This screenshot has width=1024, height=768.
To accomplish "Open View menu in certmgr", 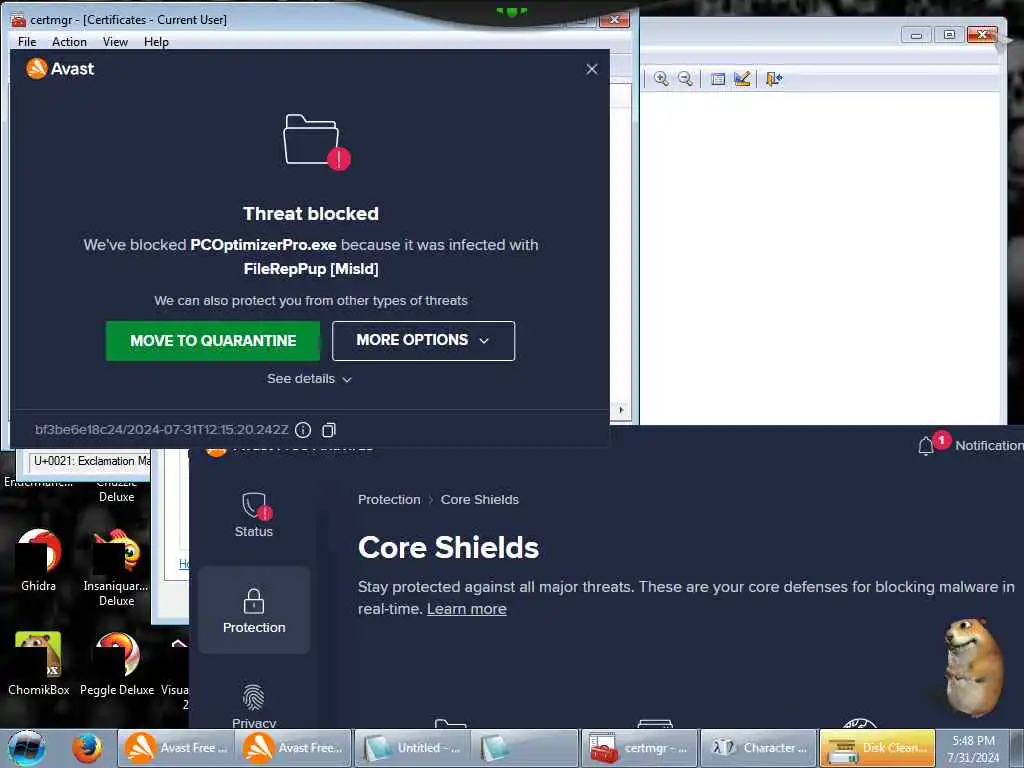I will pos(115,42).
